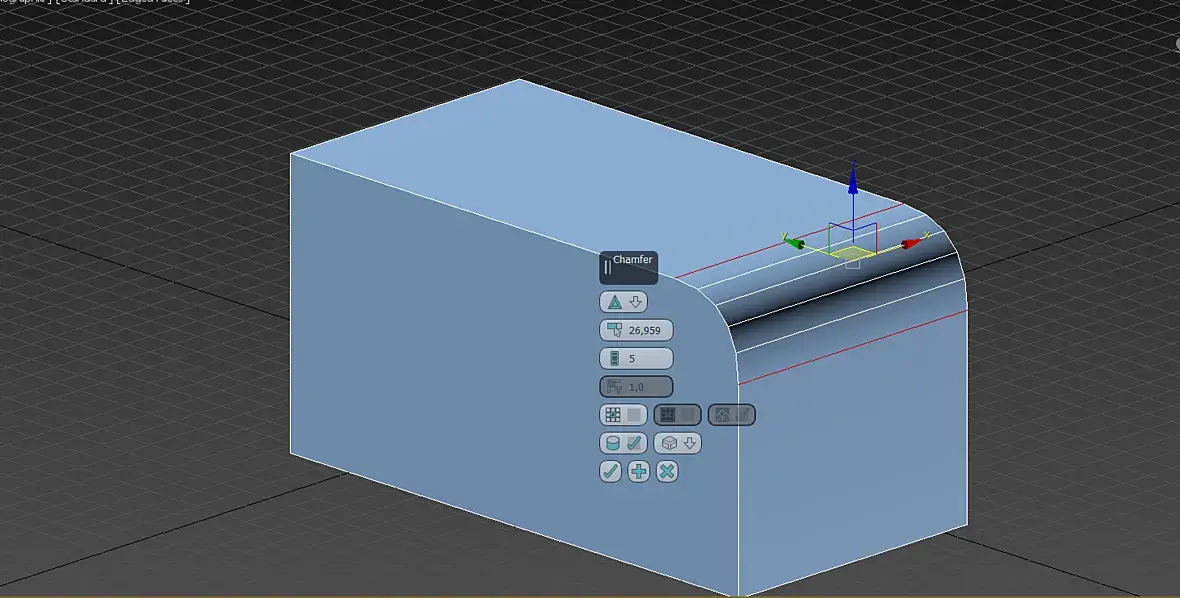The height and width of the screenshot is (598, 1180).
Task: Toggle the disabled Invert Open checkbox
Action: 689,414
